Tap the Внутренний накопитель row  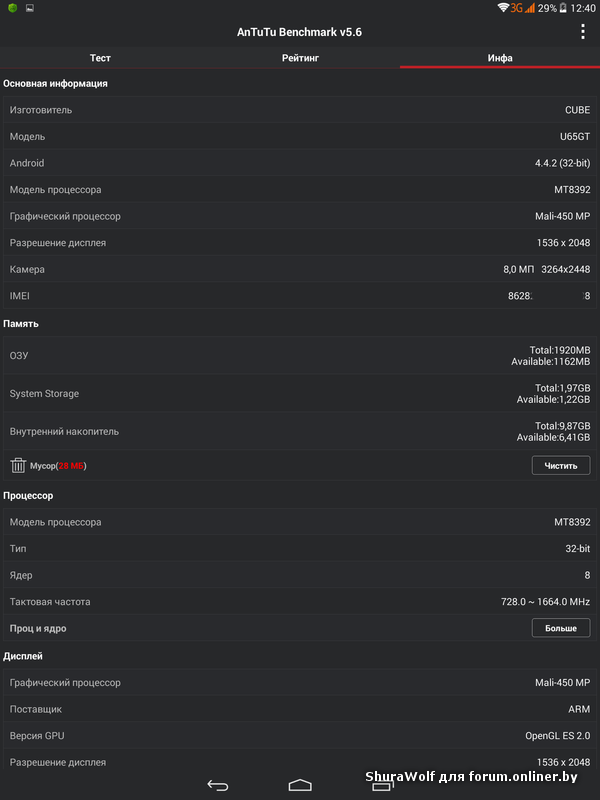click(x=300, y=431)
